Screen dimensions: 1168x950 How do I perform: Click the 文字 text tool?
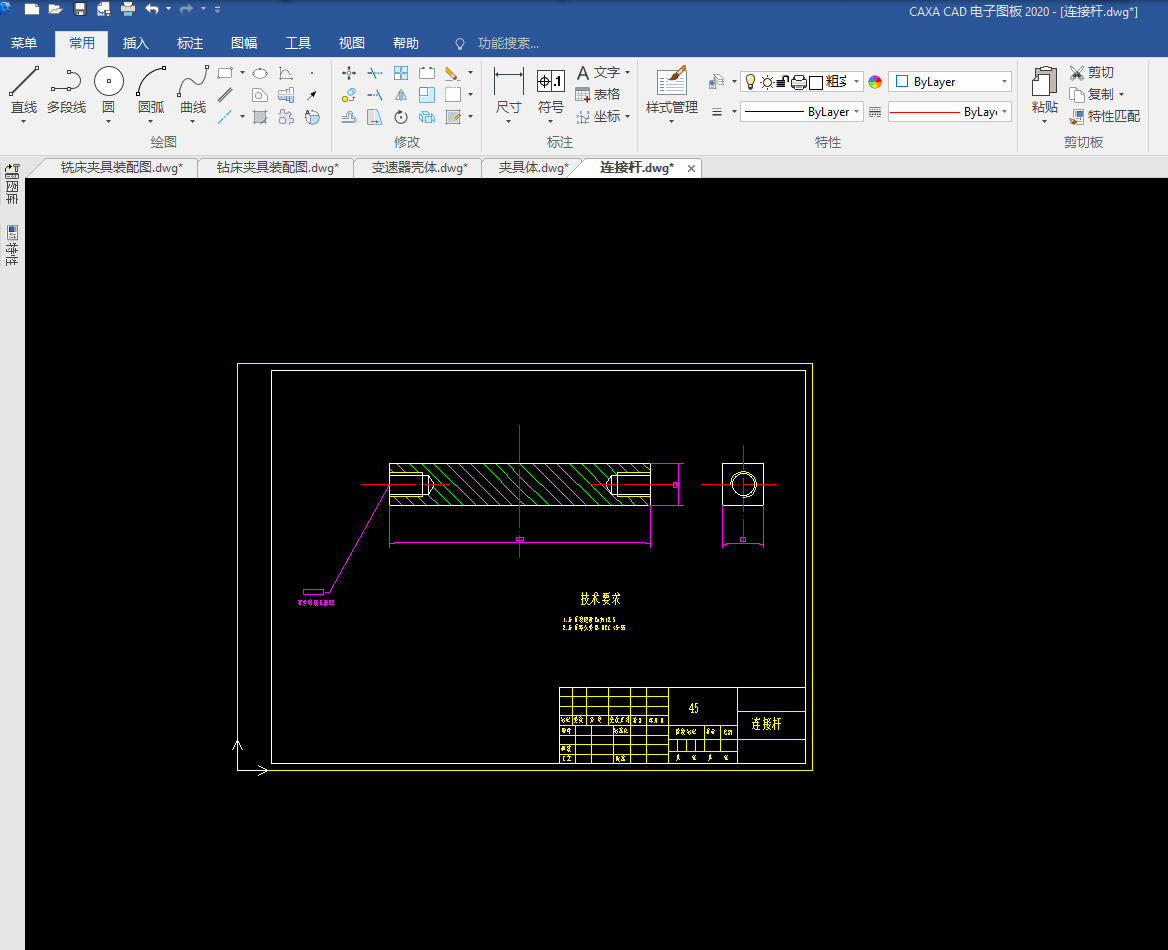tap(599, 72)
